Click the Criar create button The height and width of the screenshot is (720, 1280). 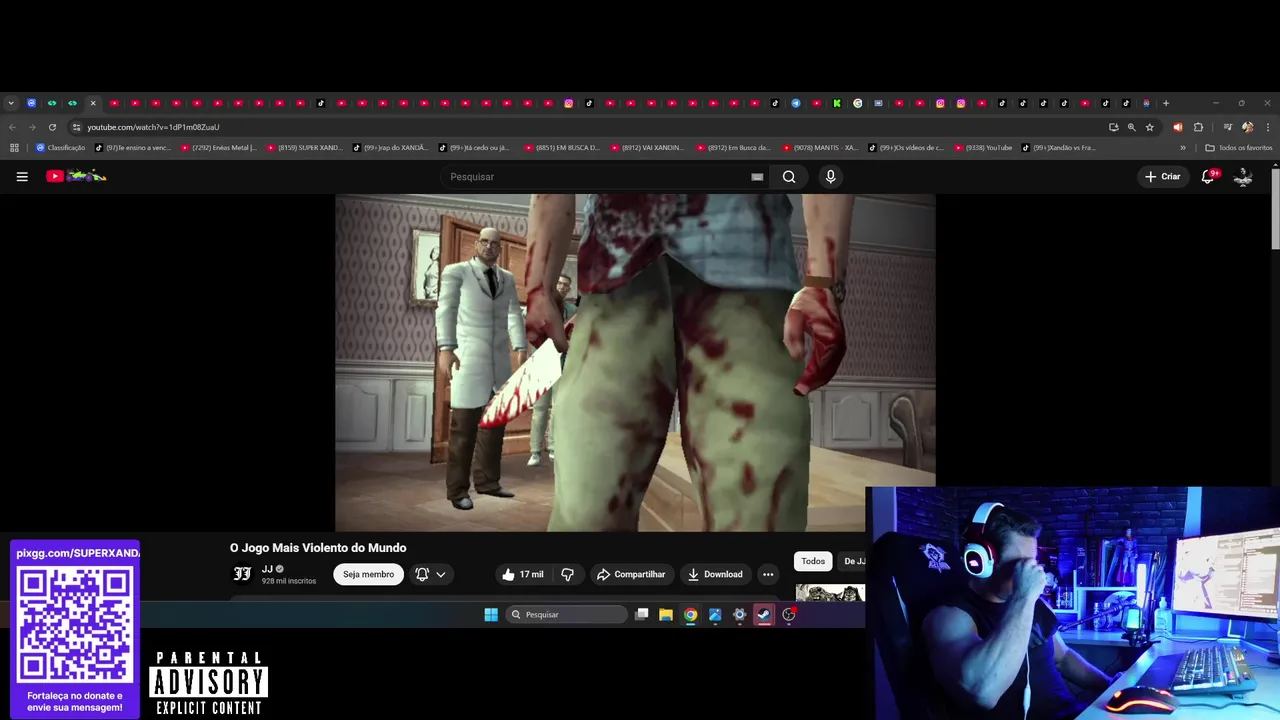click(x=1163, y=177)
